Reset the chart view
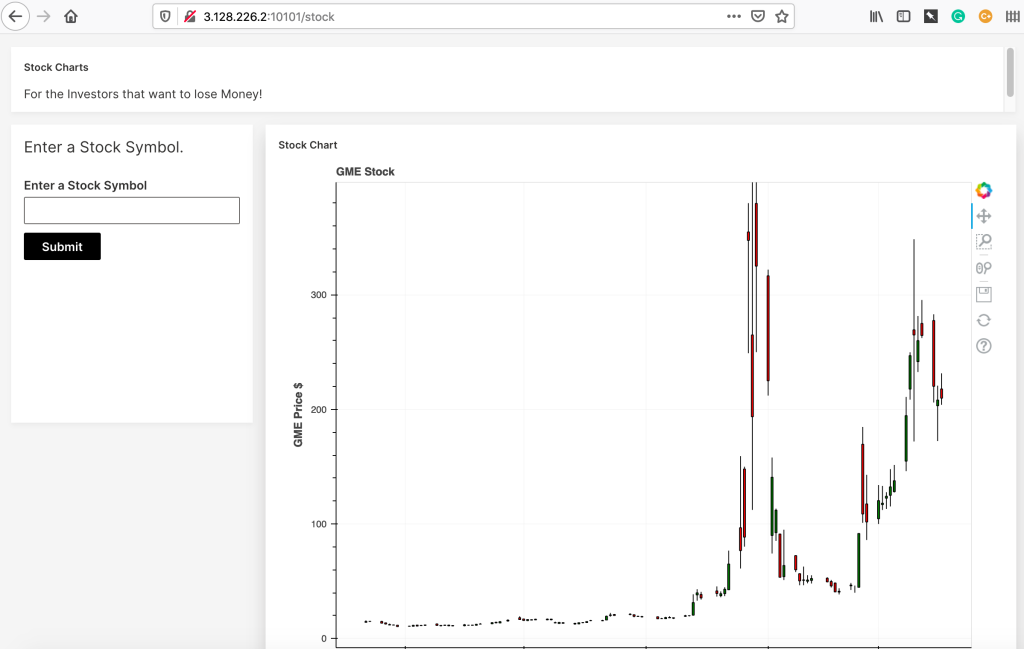The height and width of the screenshot is (649, 1024). coord(983,320)
